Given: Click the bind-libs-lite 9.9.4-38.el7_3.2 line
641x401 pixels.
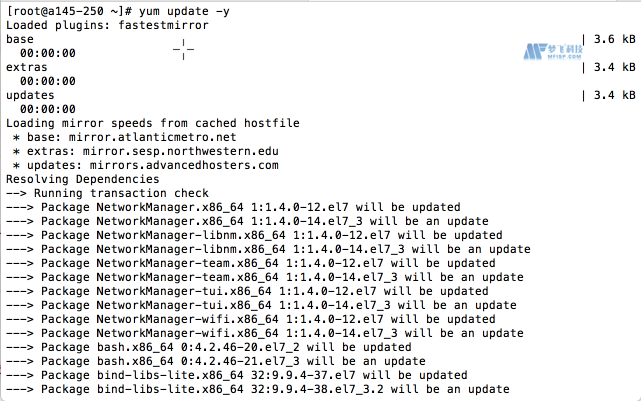Looking at the screenshot, I should (258, 389).
